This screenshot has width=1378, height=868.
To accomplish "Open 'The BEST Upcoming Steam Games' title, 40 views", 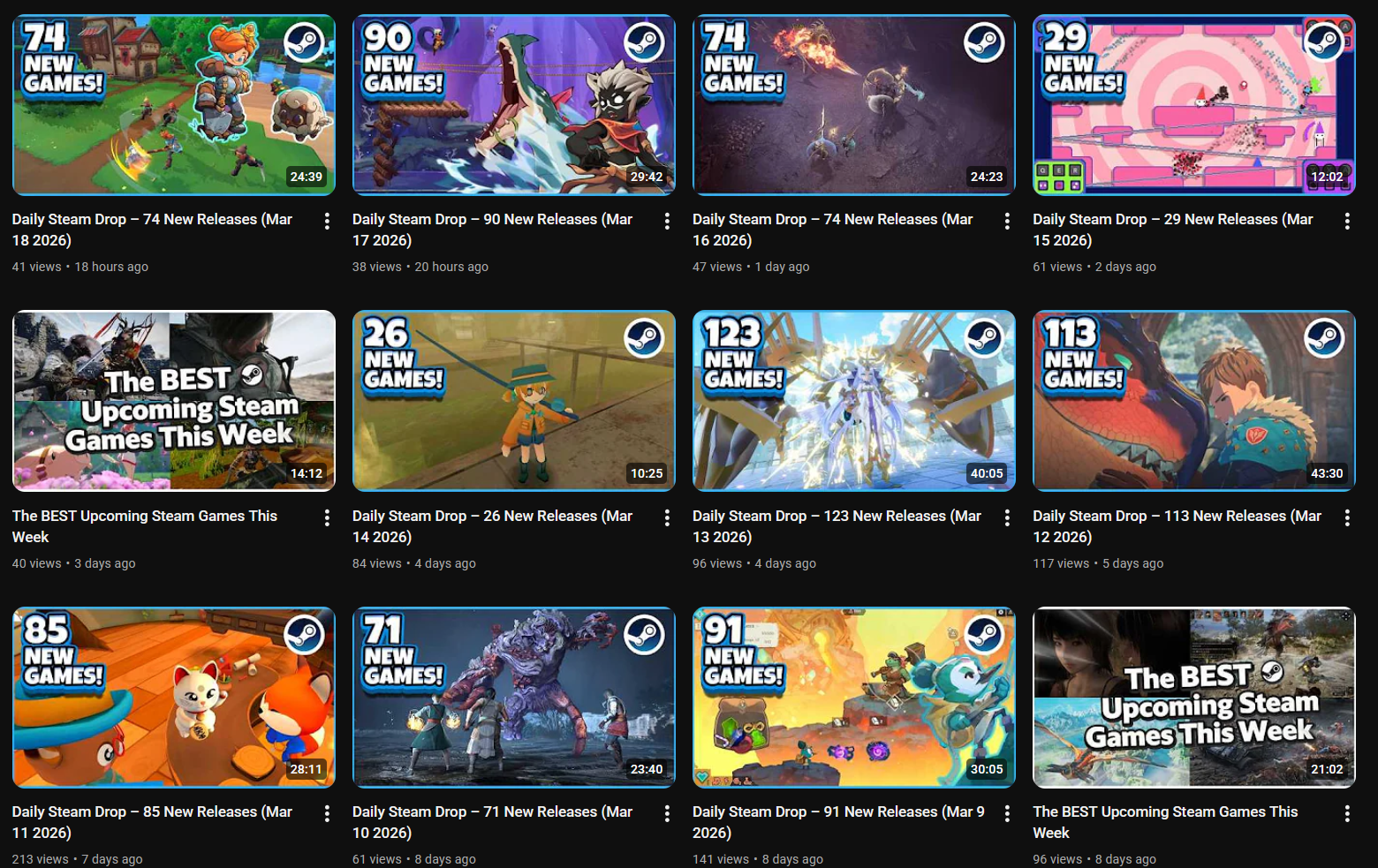I will (145, 526).
